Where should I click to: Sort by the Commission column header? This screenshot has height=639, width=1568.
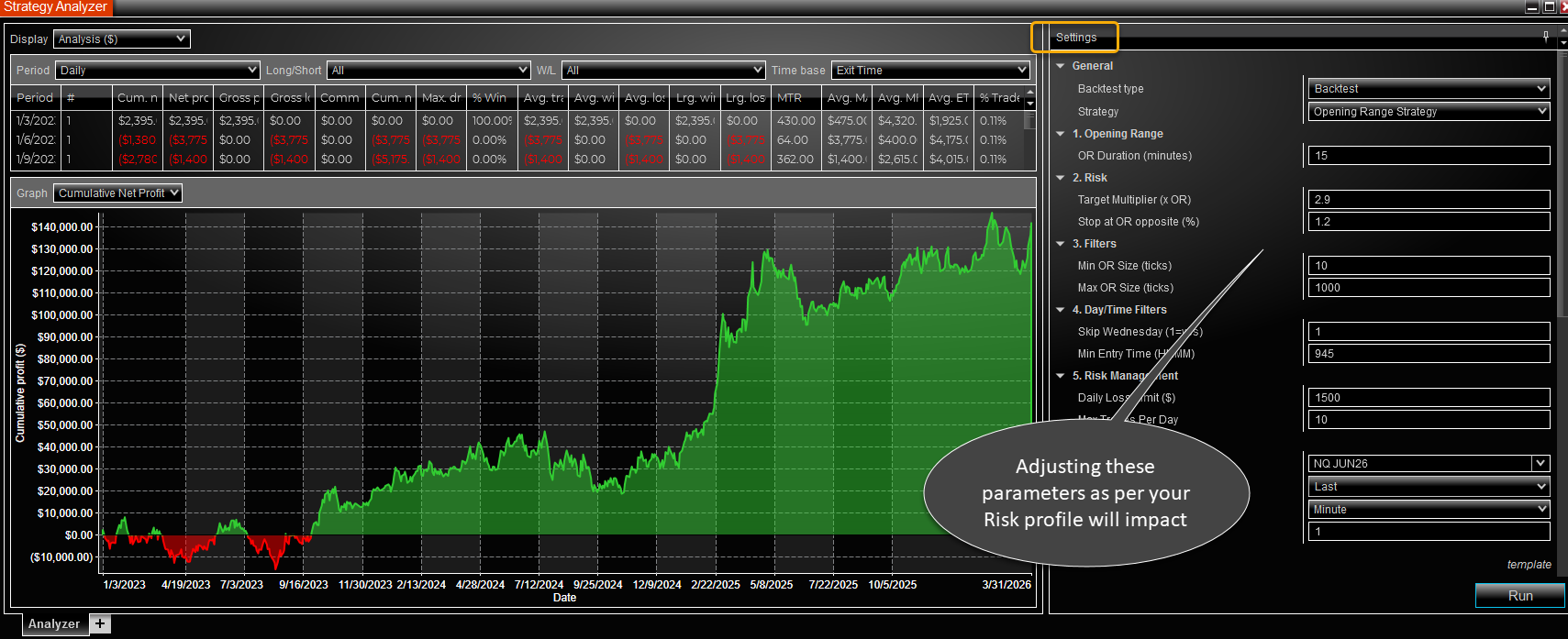[x=340, y=98]
